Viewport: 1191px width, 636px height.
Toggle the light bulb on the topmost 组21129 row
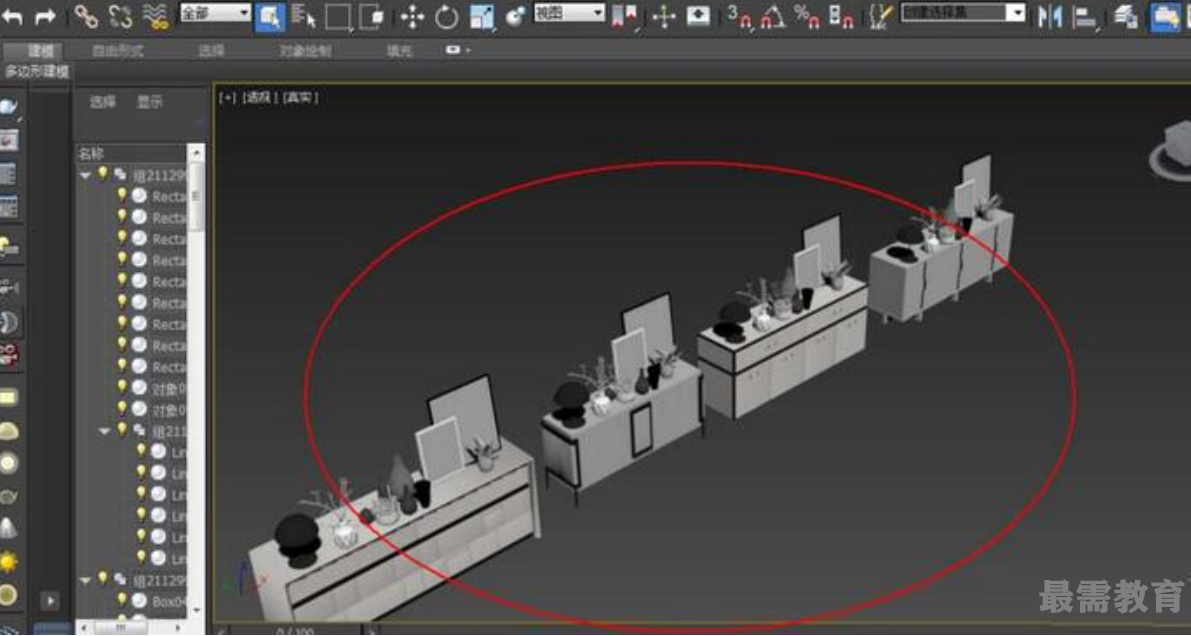point(103,173)
